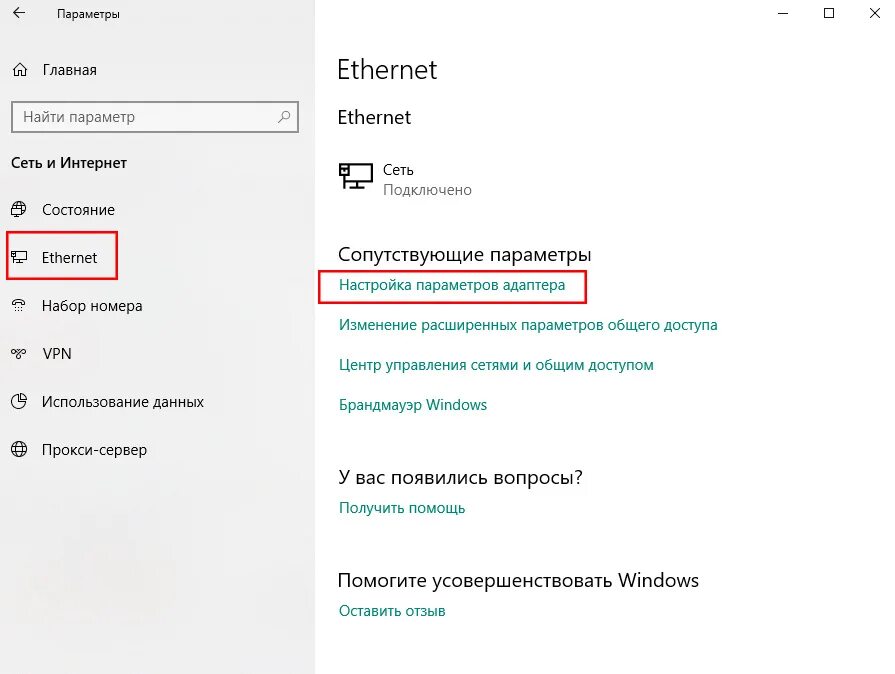Focus the Найти параметр search field
Viewport: 895px width, 674px height.
point(140,117)
